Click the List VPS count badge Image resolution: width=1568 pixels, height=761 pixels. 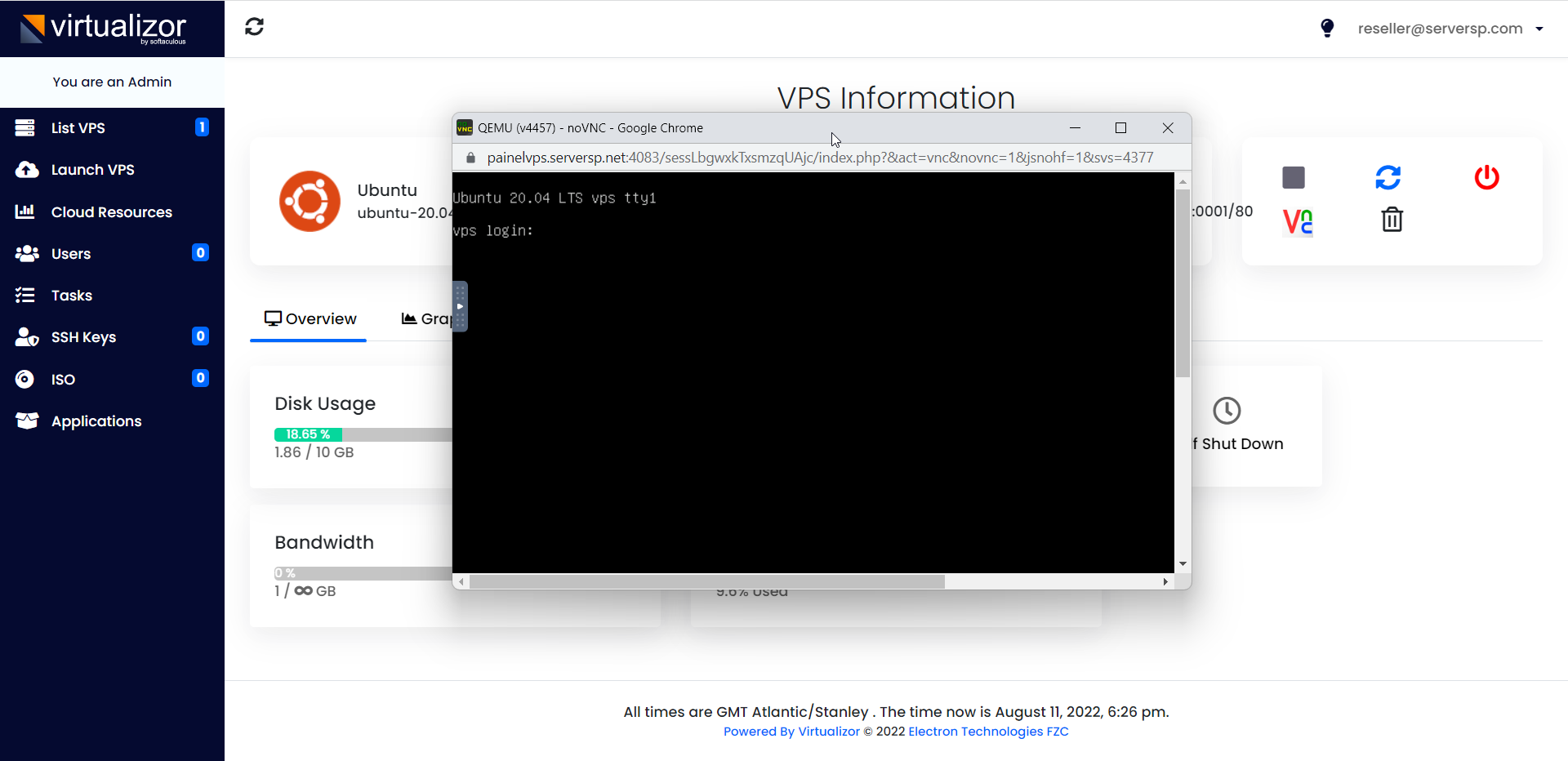point(202,127)
